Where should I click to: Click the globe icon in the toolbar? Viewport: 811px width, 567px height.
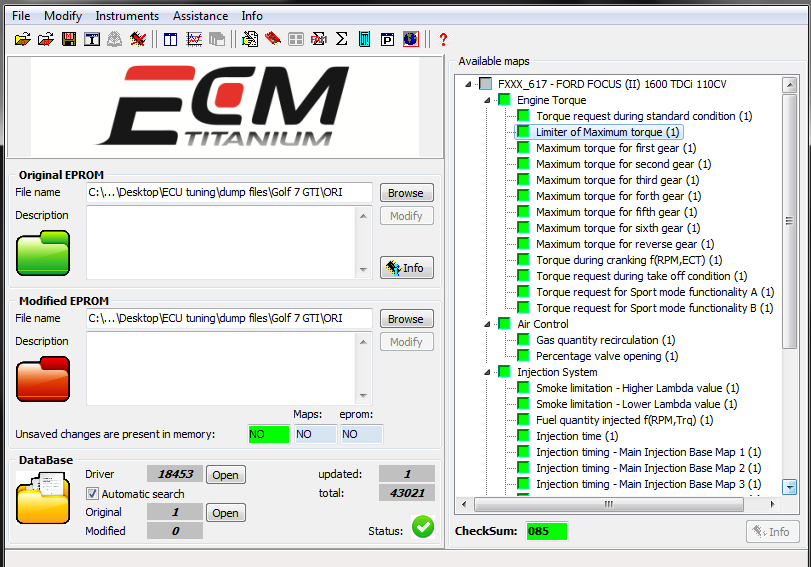tap(410, 39)
